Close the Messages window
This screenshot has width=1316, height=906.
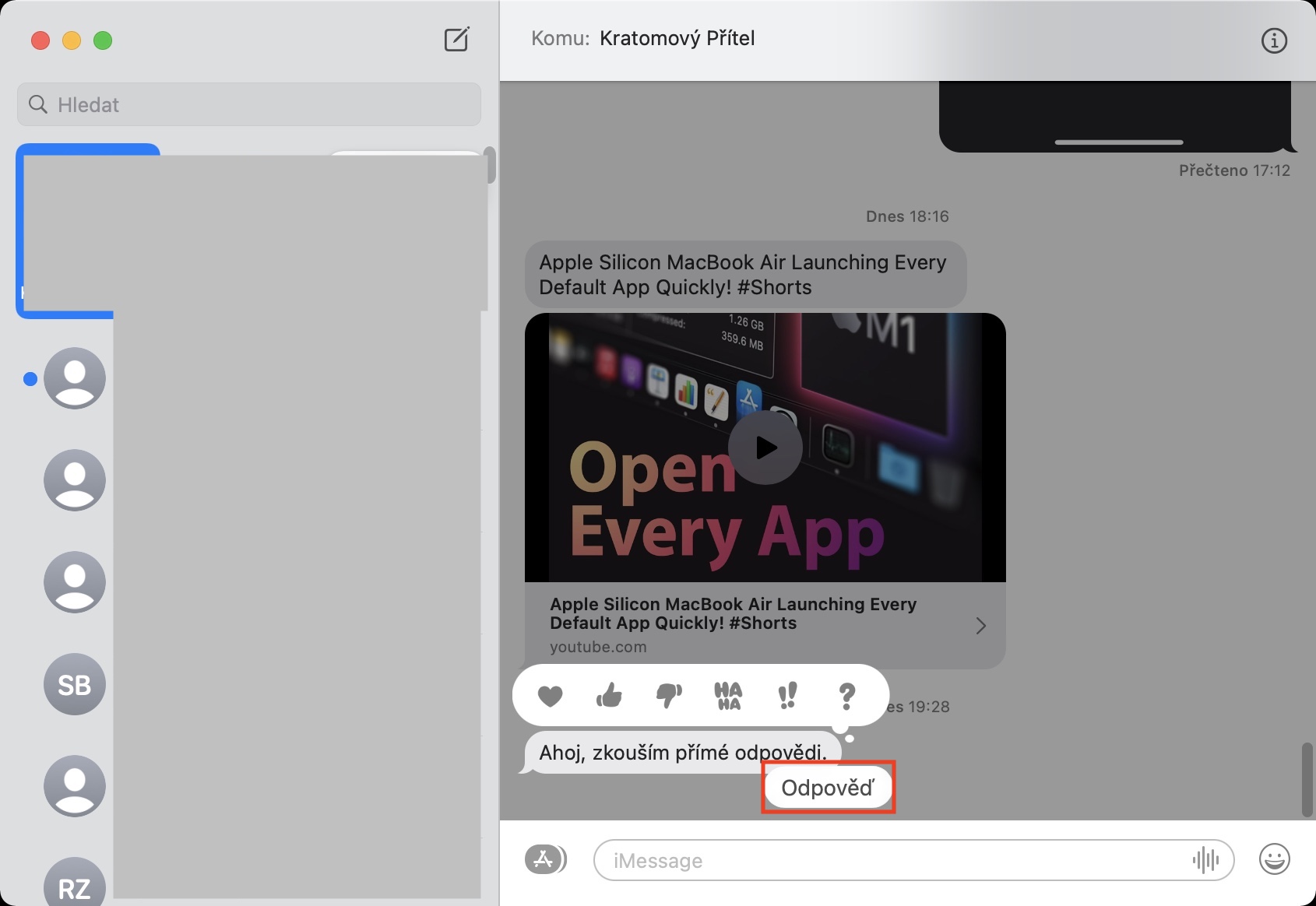(x=40, y=40)
